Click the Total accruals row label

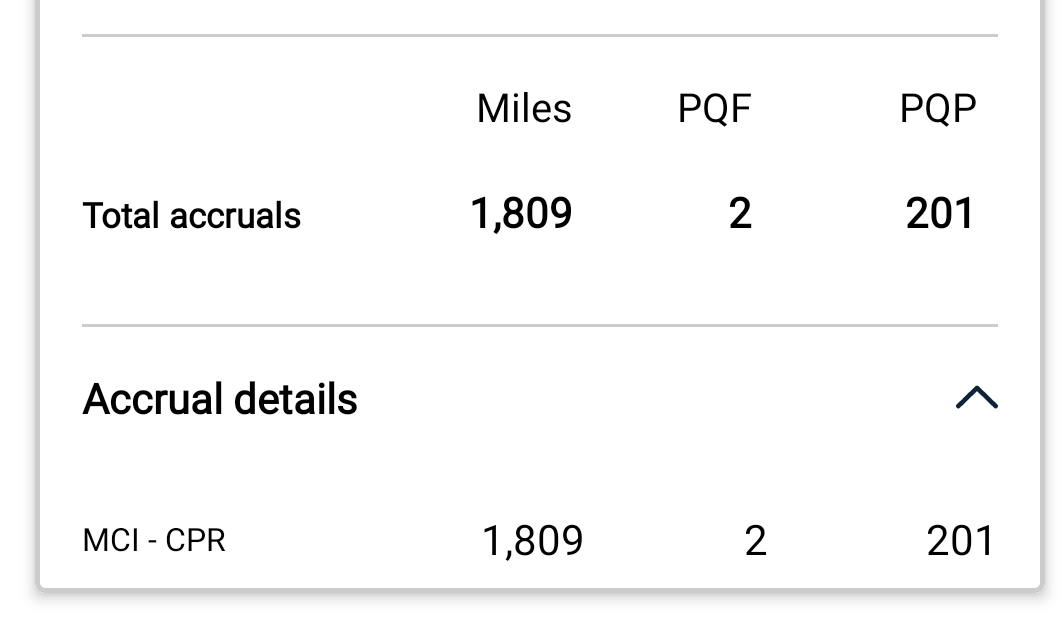pos(191,216)
